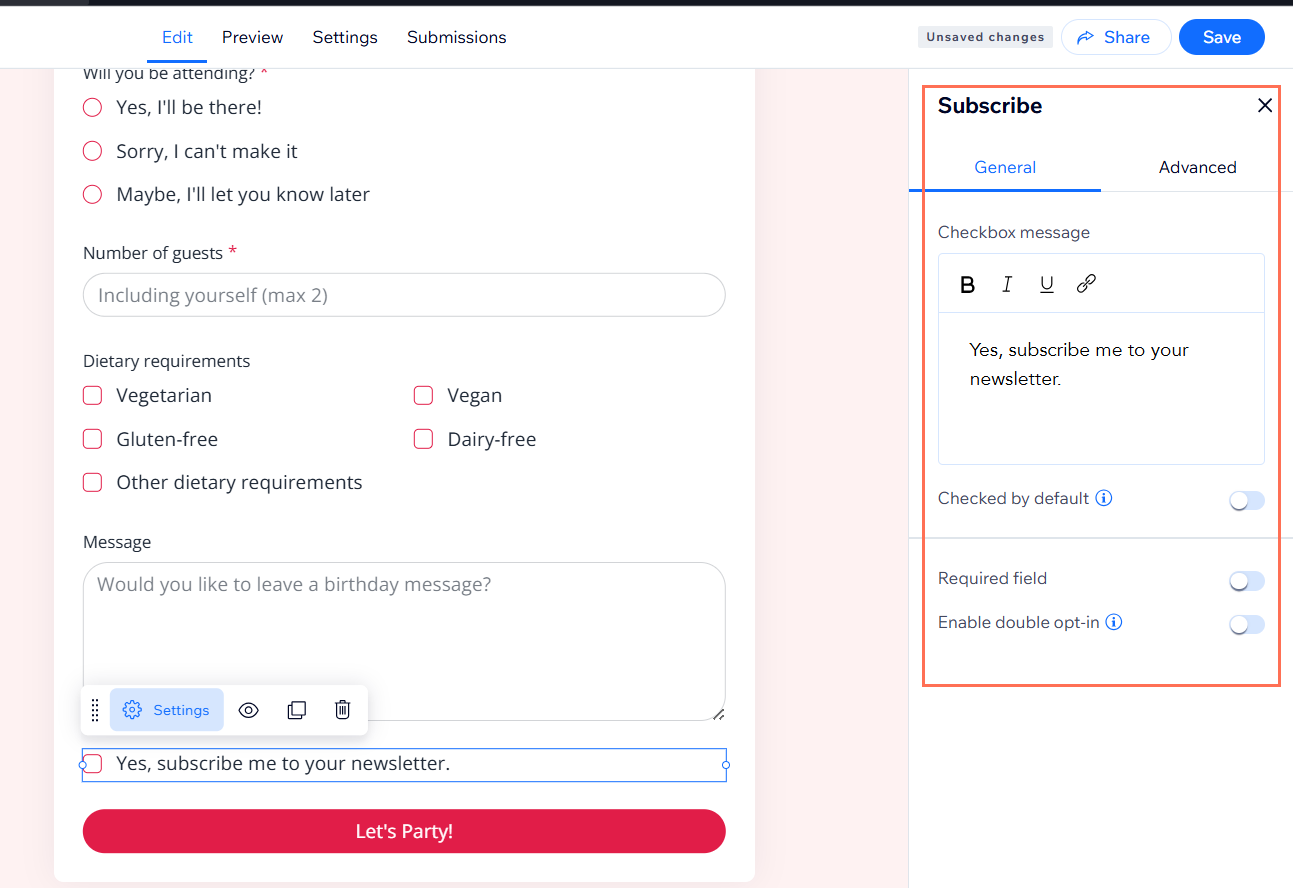Click info icon beside Enable double opt-in
Viewport: 1293px width, 888px height.
(1114, 622)
